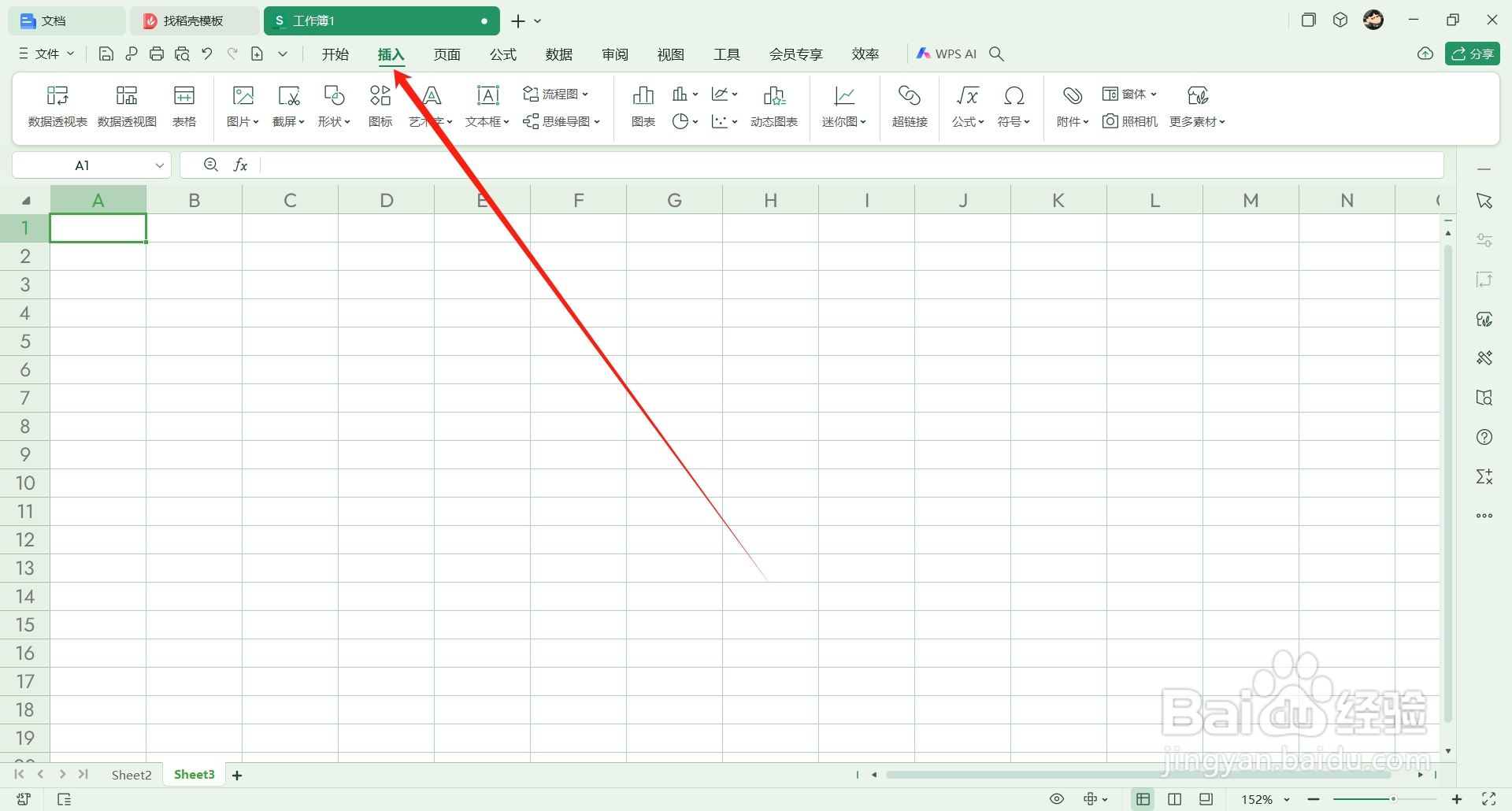Viewport: 1512px width, 811px height.
Task: Insert a 超链接 hyperlink
Action: coord(910,106)
